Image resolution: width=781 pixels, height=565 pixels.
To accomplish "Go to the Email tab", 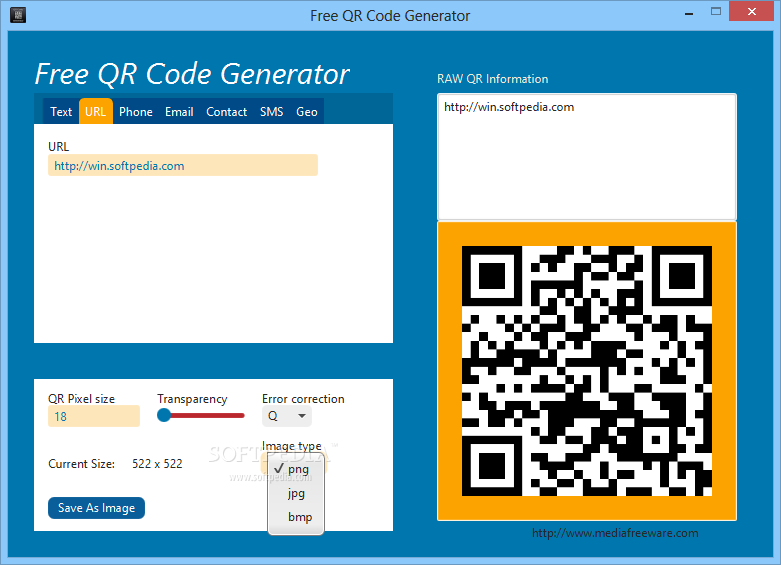I will pyautogui.click(x=179, y=112).
